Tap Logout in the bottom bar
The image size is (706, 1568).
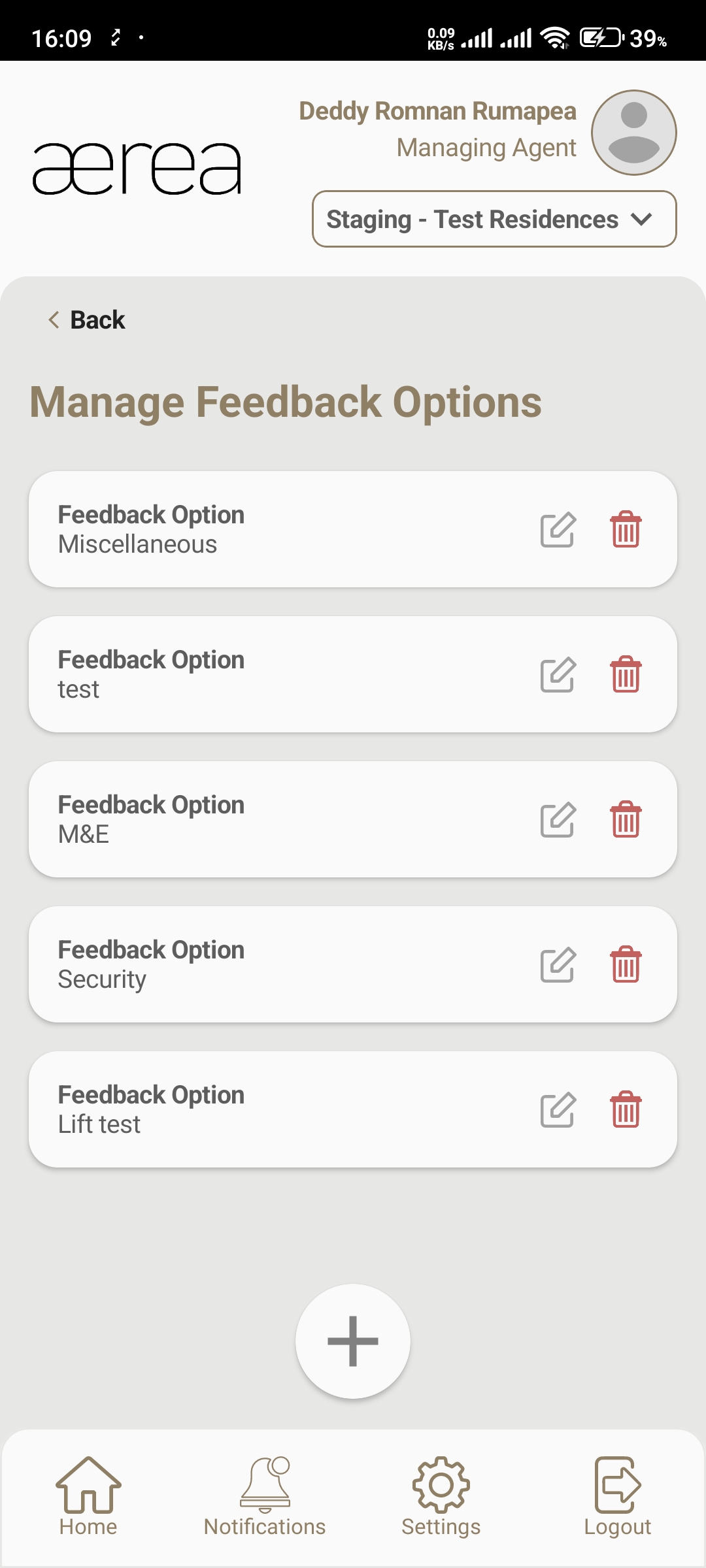[618, 1496]
